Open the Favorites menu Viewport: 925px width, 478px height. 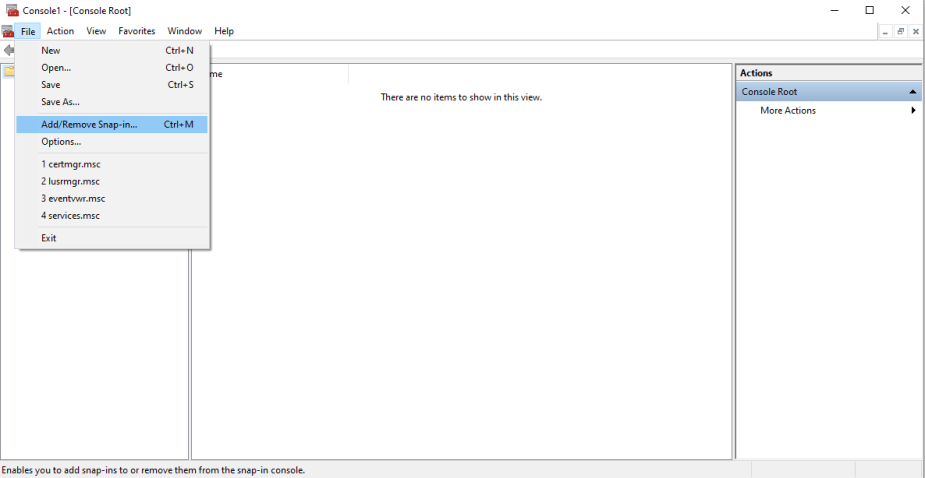(136, 31)
